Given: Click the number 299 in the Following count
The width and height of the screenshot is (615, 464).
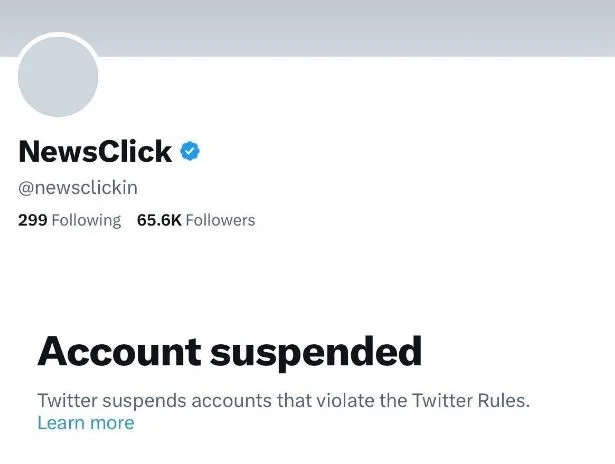Looking at the screenshot, I should click(33, 220).
